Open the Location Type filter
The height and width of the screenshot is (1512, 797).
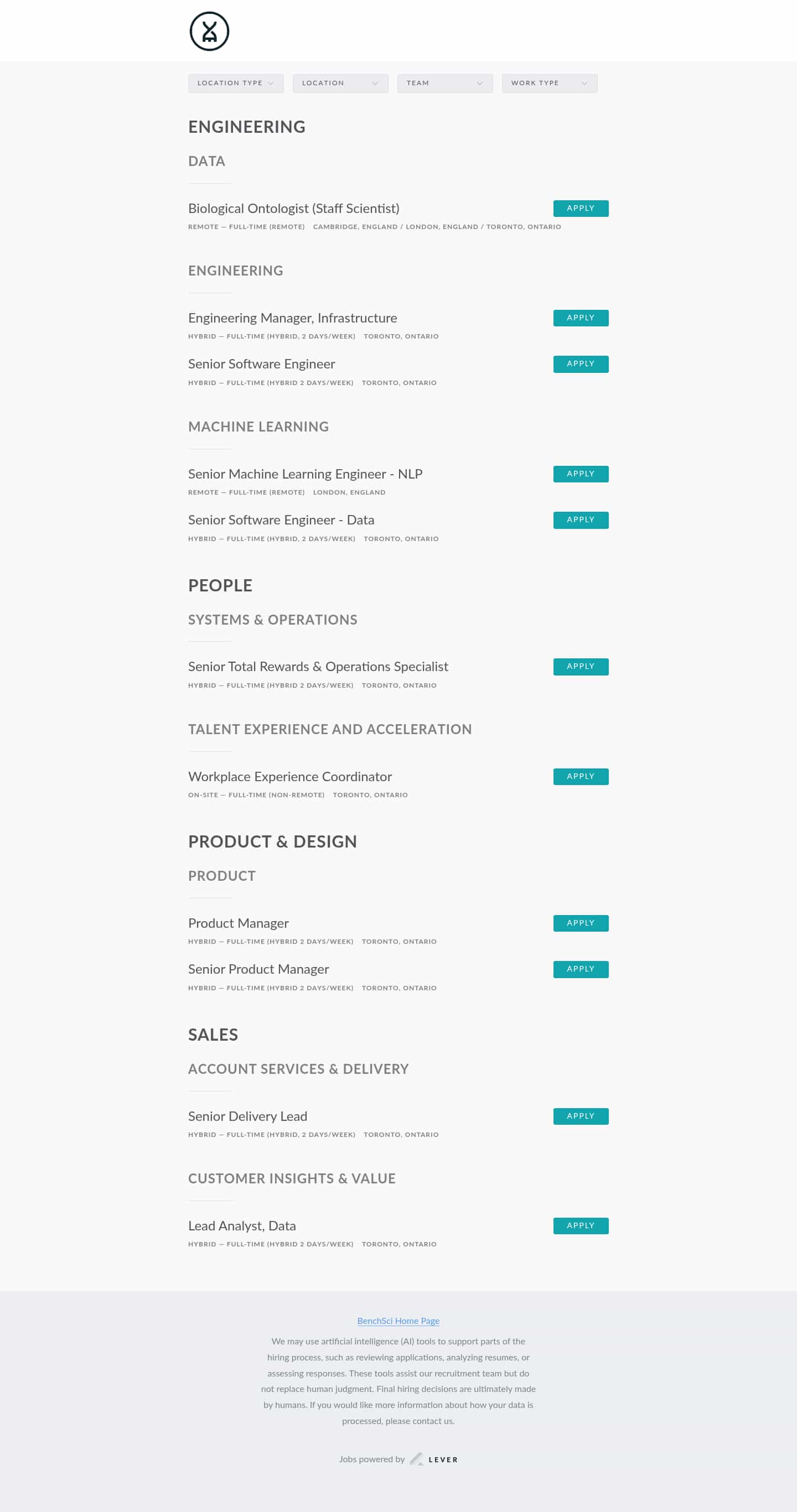[x=235, y=84]
